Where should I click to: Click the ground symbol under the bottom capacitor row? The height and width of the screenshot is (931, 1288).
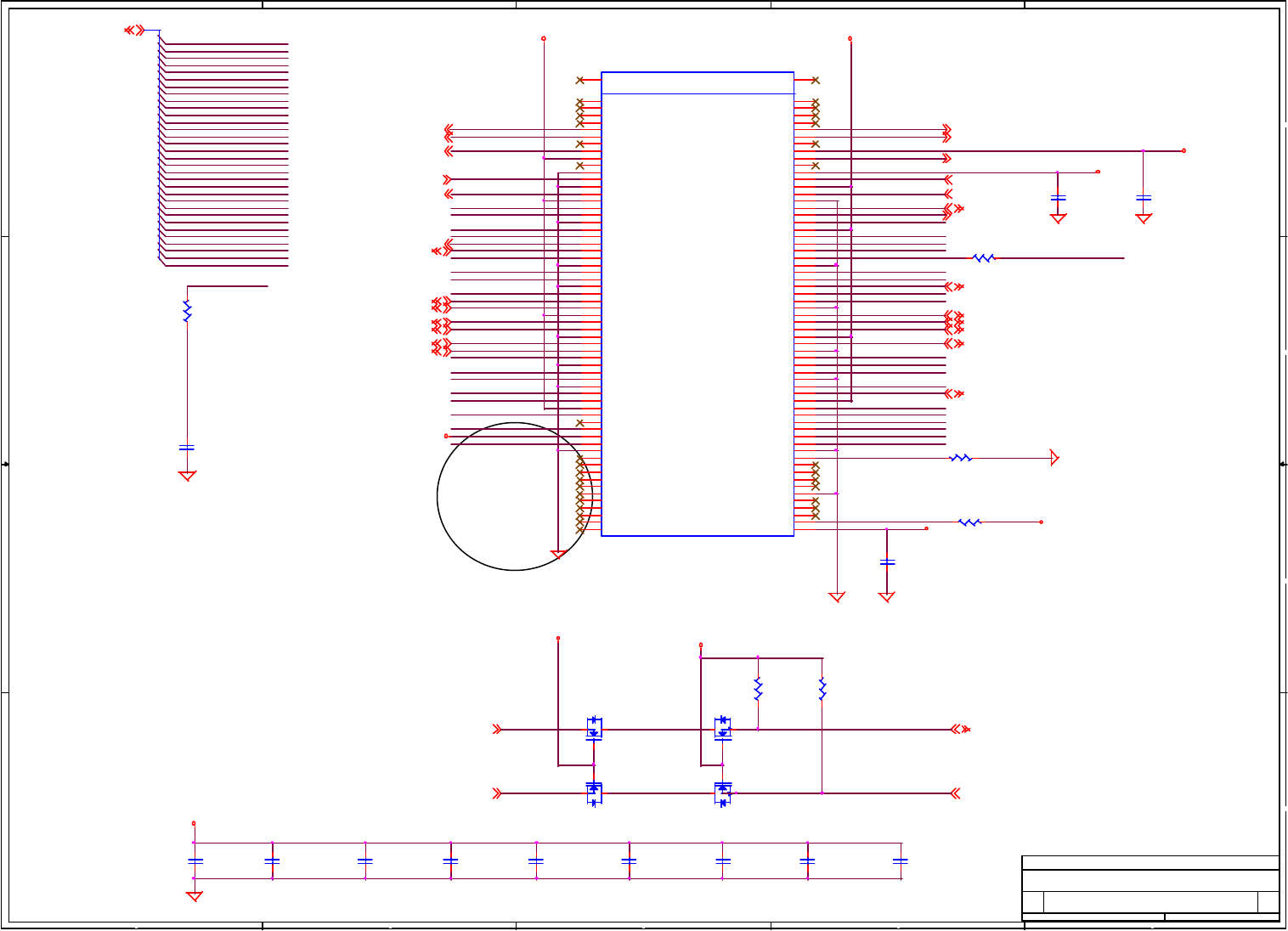(195, 896)
